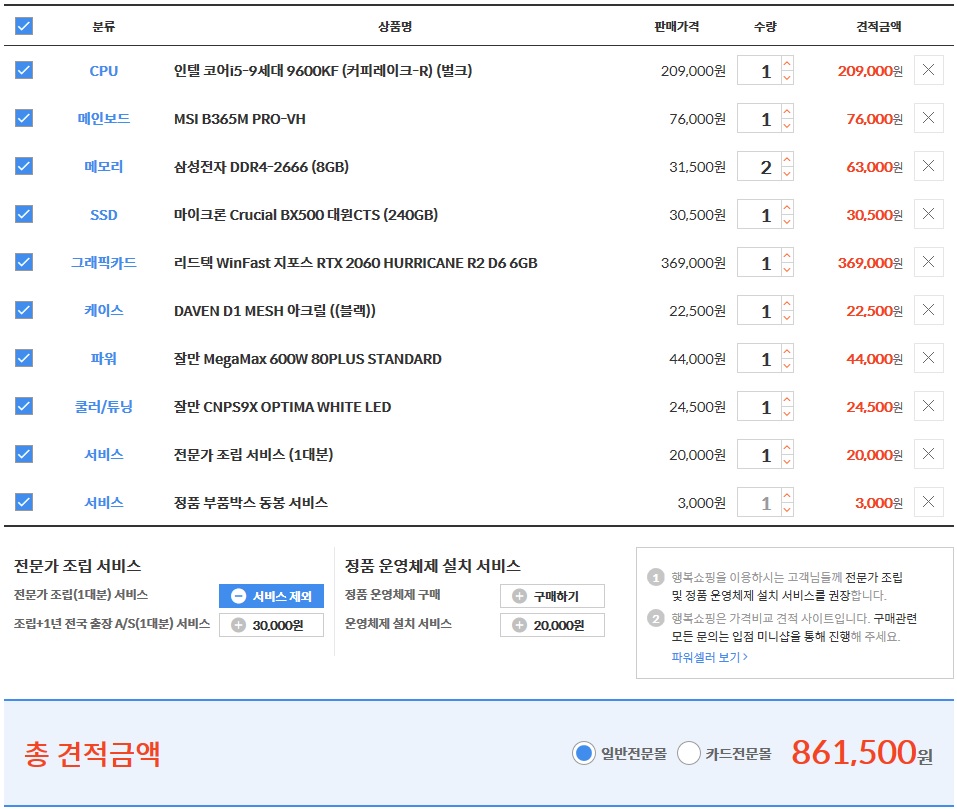The image size is (957, 809).
Task: Remove the Samsung DDR4-2666 memory row
Action: pos(928,166)
